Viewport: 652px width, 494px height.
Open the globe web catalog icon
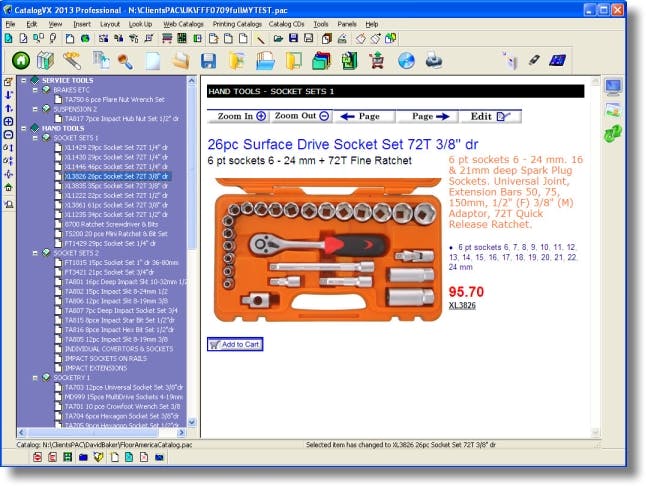pyautogui.click(x=406, y=61)
